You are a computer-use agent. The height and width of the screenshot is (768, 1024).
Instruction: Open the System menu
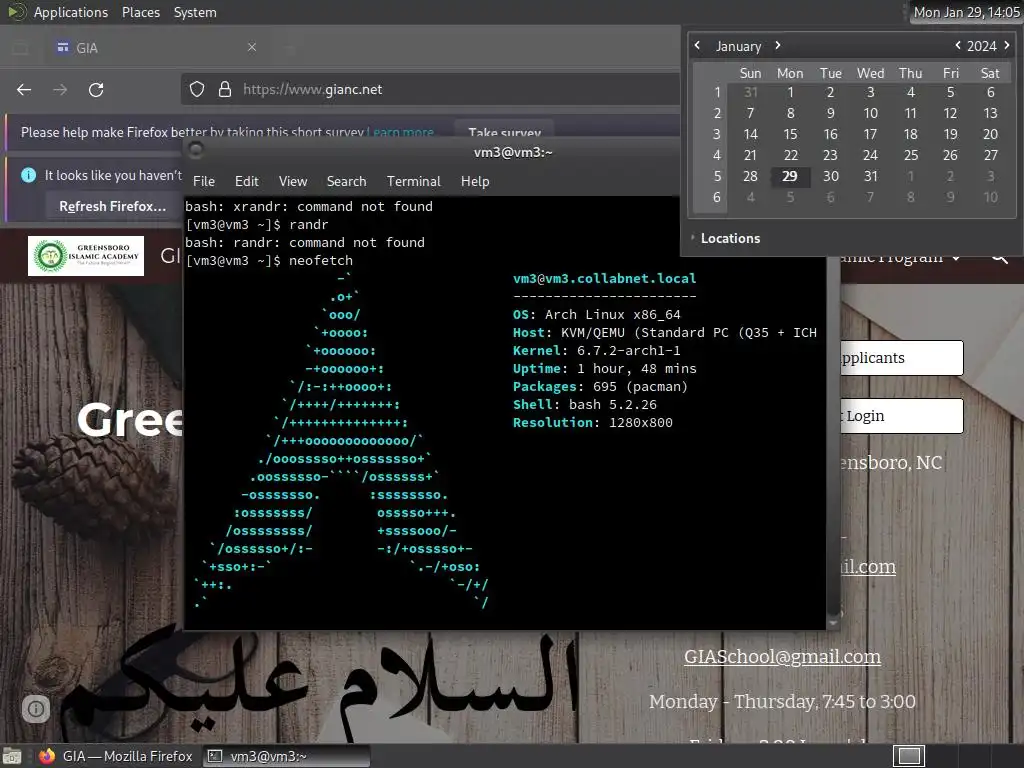point(195,12)
